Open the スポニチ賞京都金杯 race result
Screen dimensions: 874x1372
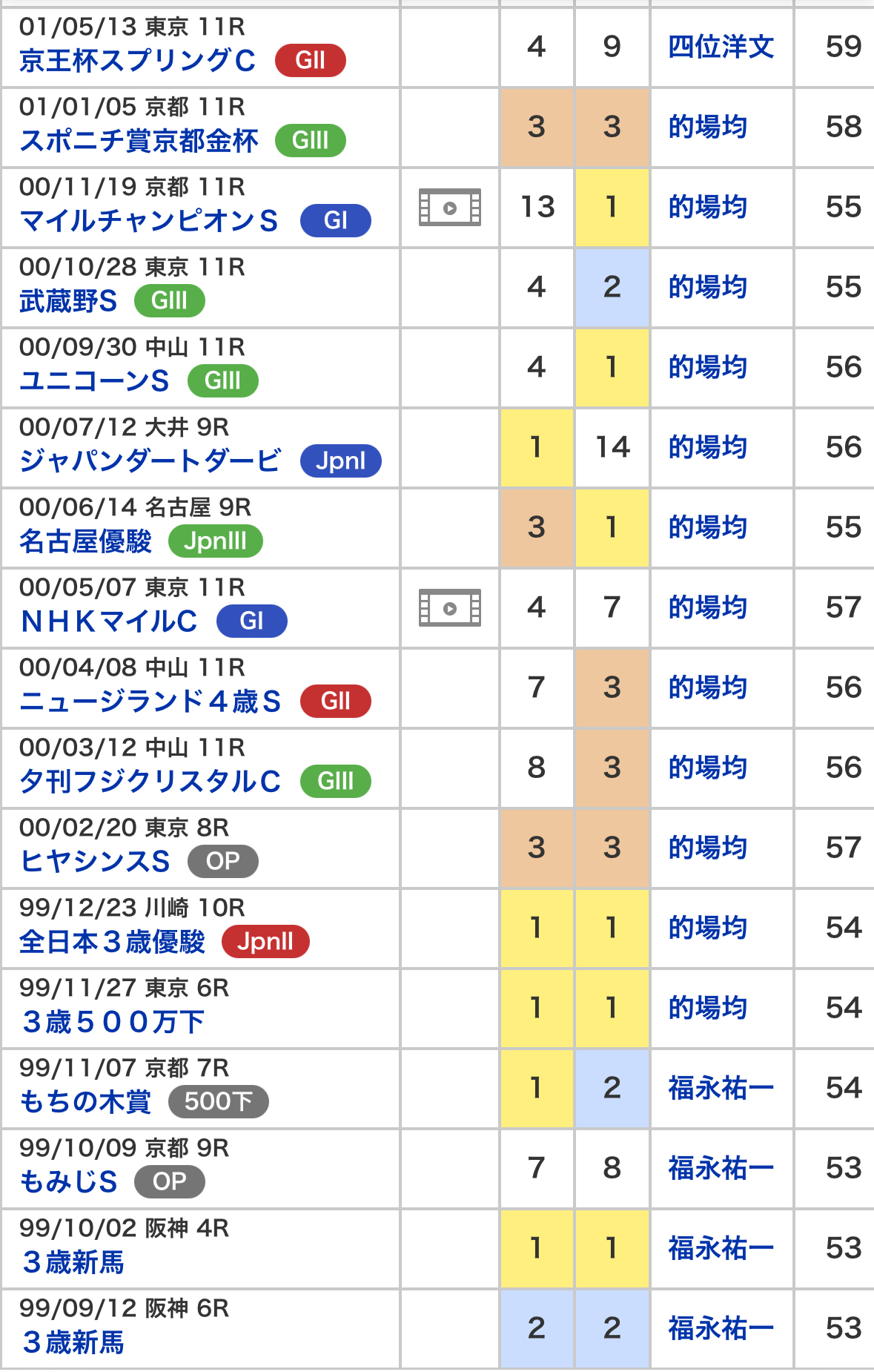[139, 141]
